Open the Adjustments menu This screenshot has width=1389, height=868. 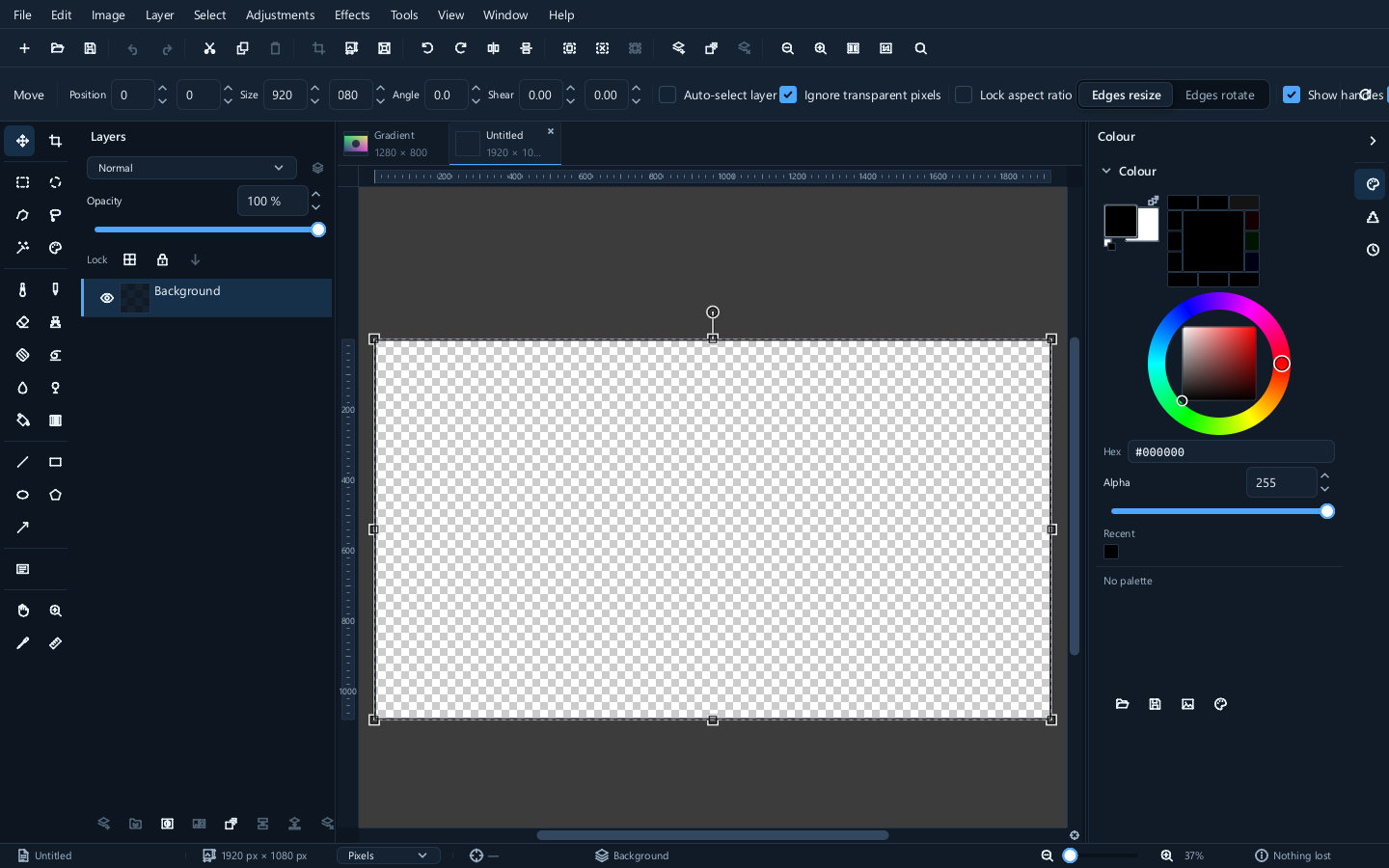[280, 14]
